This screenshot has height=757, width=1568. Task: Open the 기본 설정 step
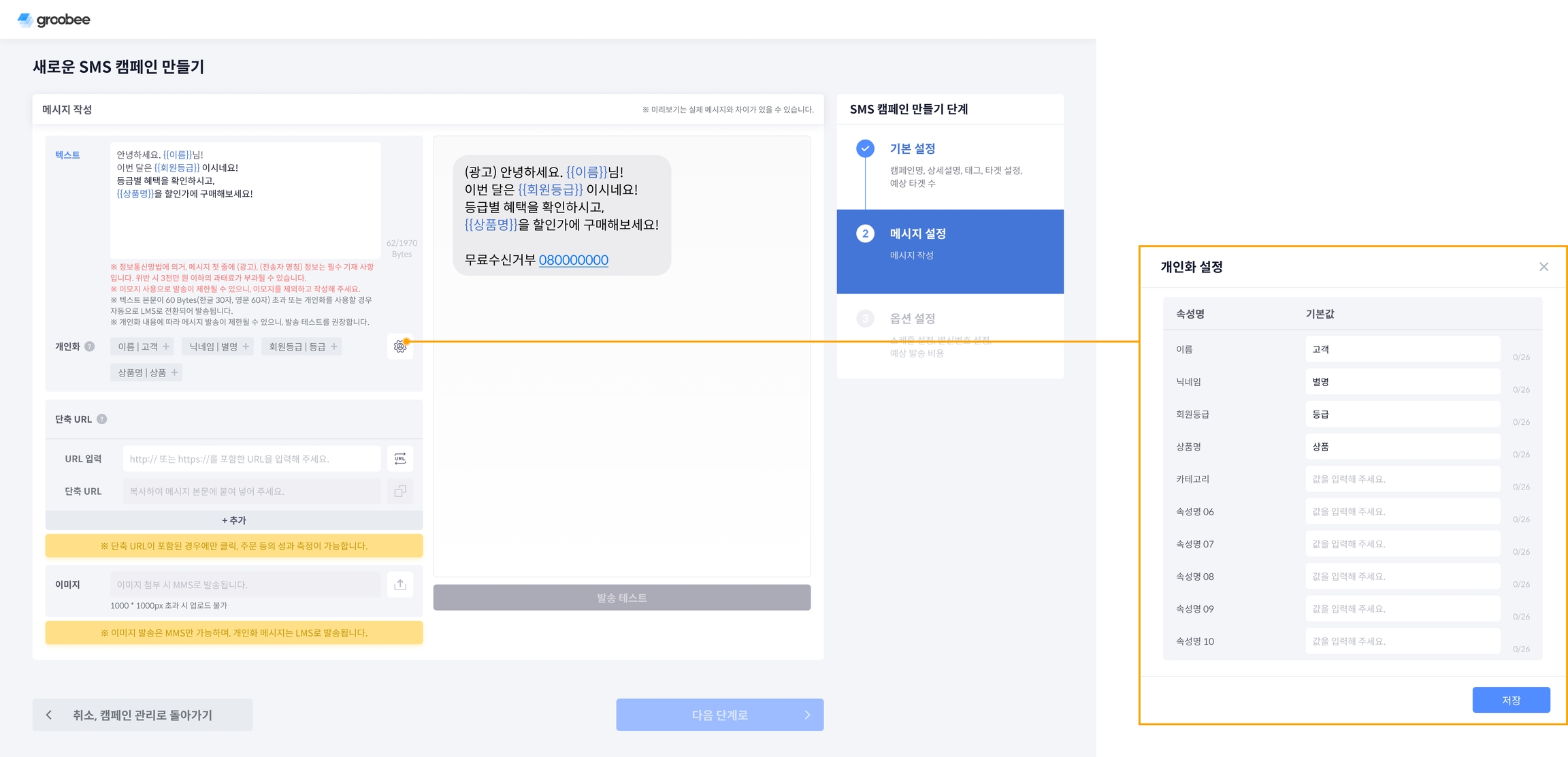[912, 149]
